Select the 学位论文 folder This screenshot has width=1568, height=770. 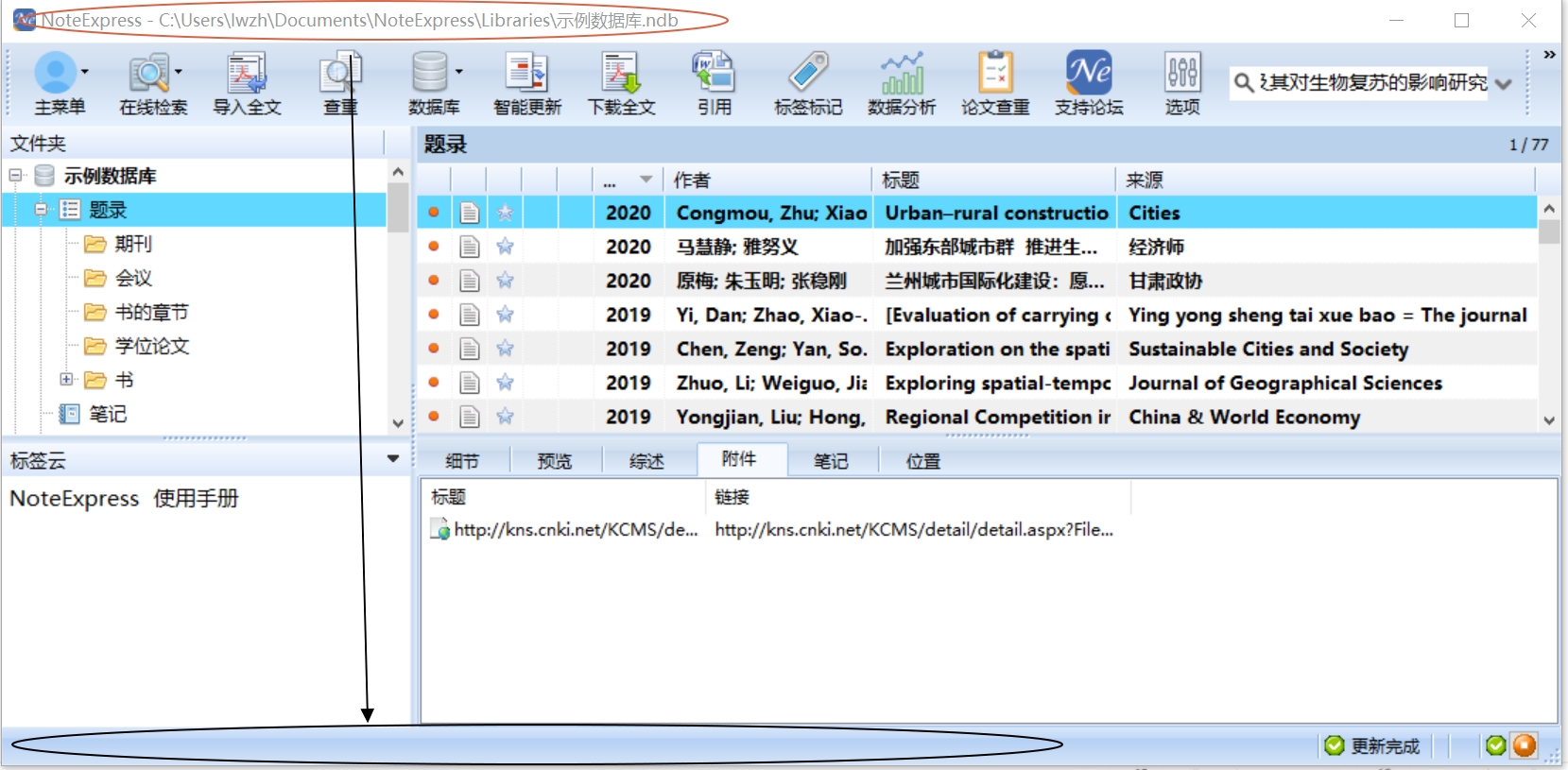[x=151, y=346]
